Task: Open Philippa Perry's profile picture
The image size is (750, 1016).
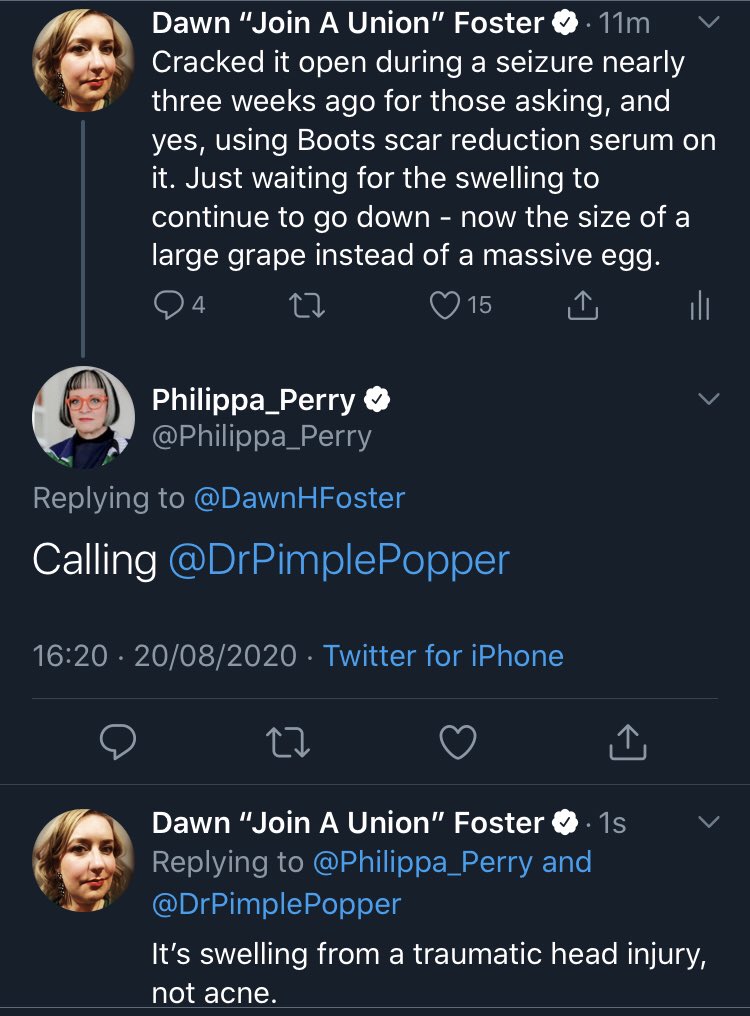Action: point(83,417)
